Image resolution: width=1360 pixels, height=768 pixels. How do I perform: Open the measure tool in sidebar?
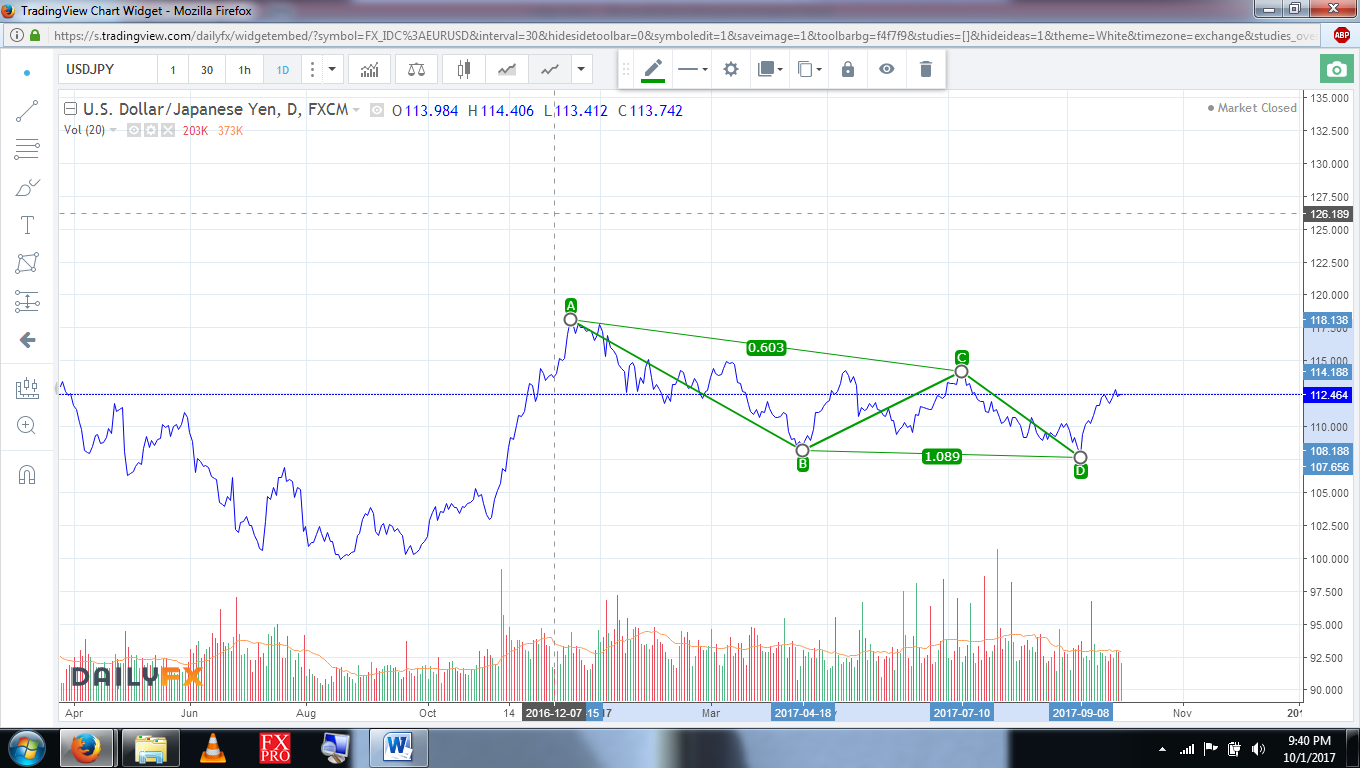pos(27,389)
